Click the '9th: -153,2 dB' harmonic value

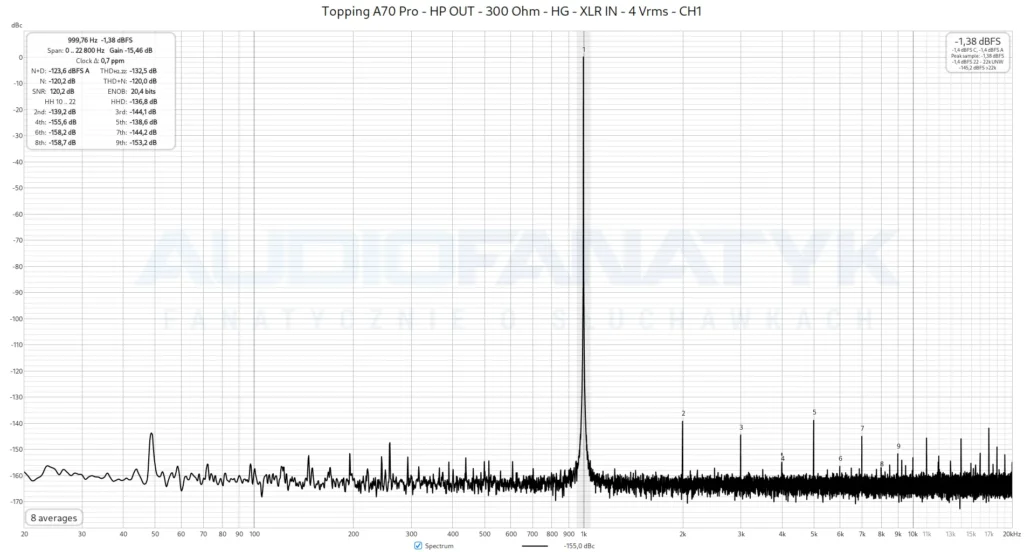point(136,142)
